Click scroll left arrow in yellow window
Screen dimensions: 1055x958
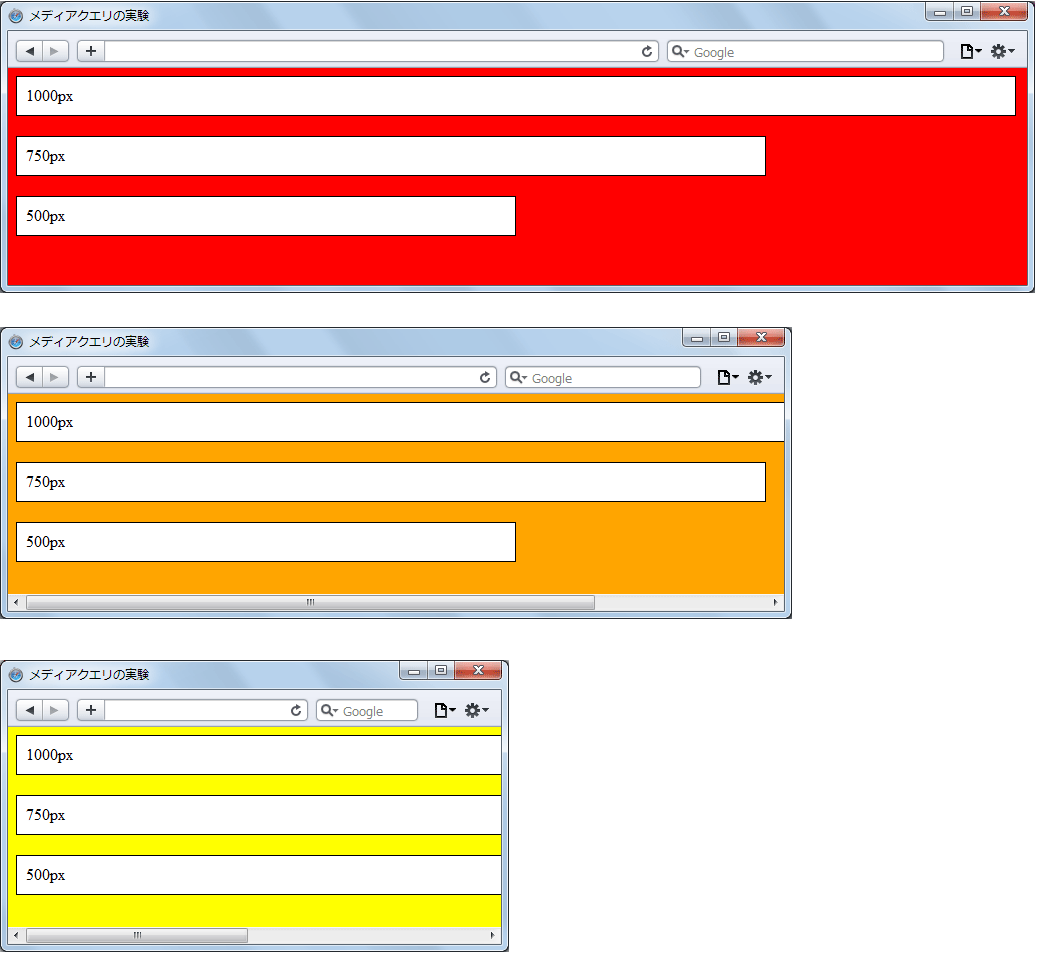coord(16,935)
